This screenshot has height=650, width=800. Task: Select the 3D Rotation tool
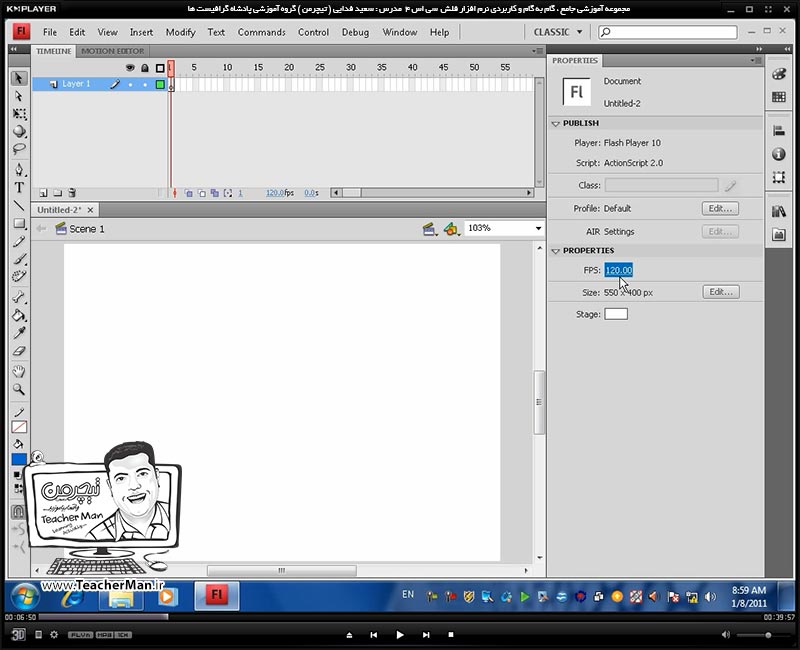pyautogui.click(x=19, y=131)
